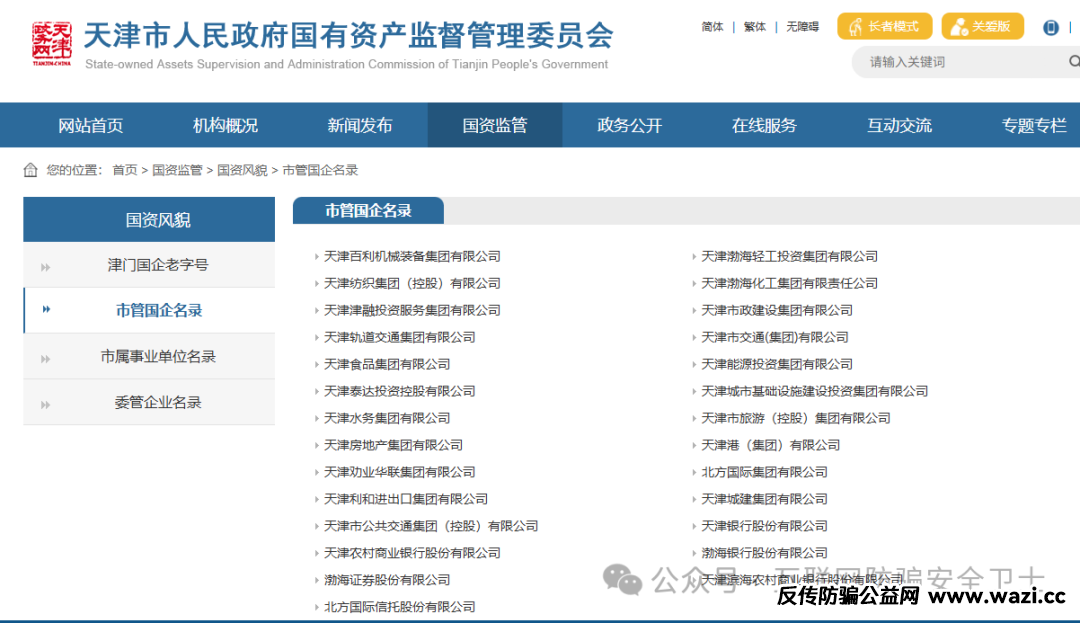Open 网站首页 in the navigation bar
The height and width of the screenshot is (623, 1080).
90,125
